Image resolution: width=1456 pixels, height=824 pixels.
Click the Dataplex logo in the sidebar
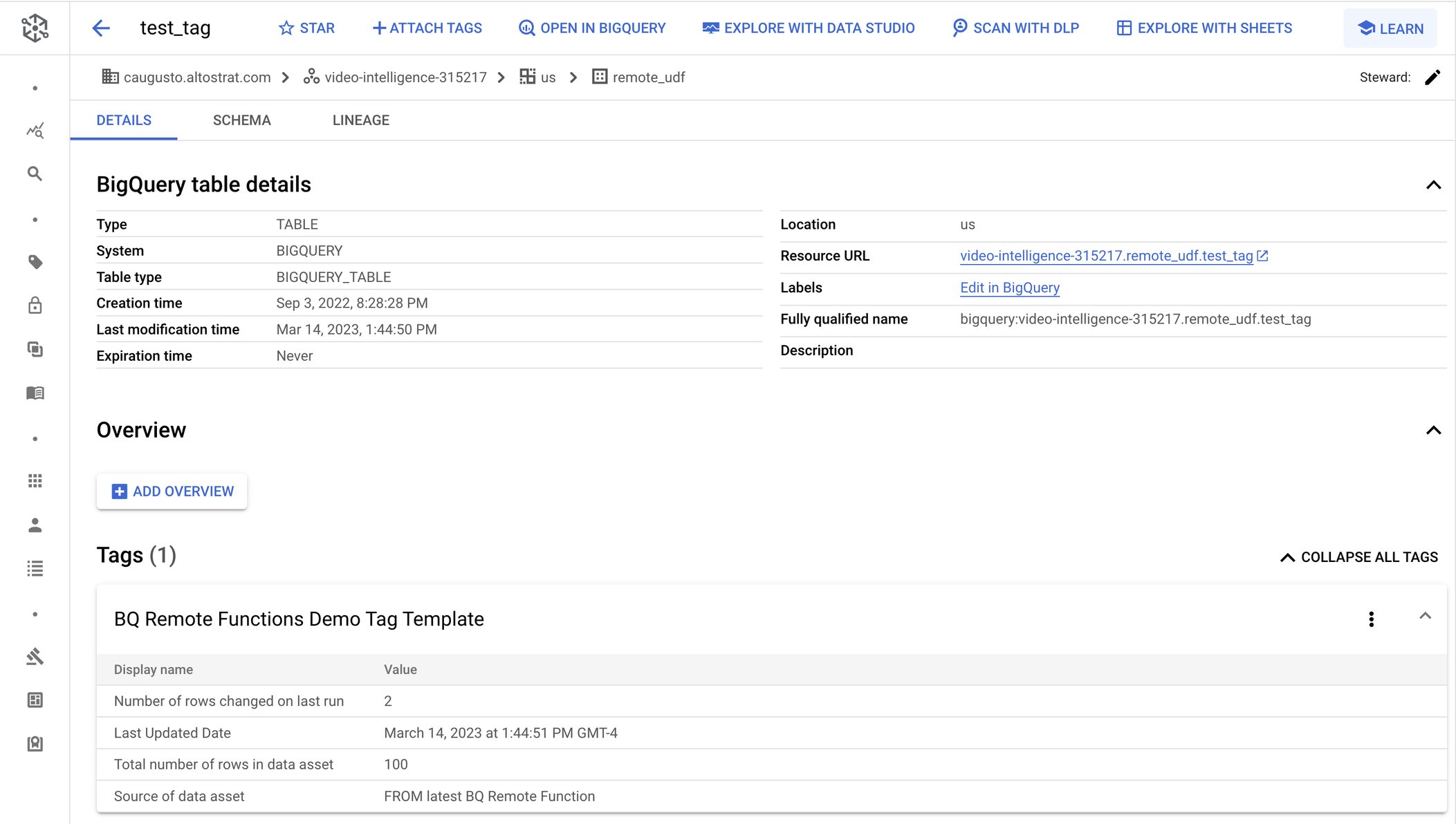[35, 28]
